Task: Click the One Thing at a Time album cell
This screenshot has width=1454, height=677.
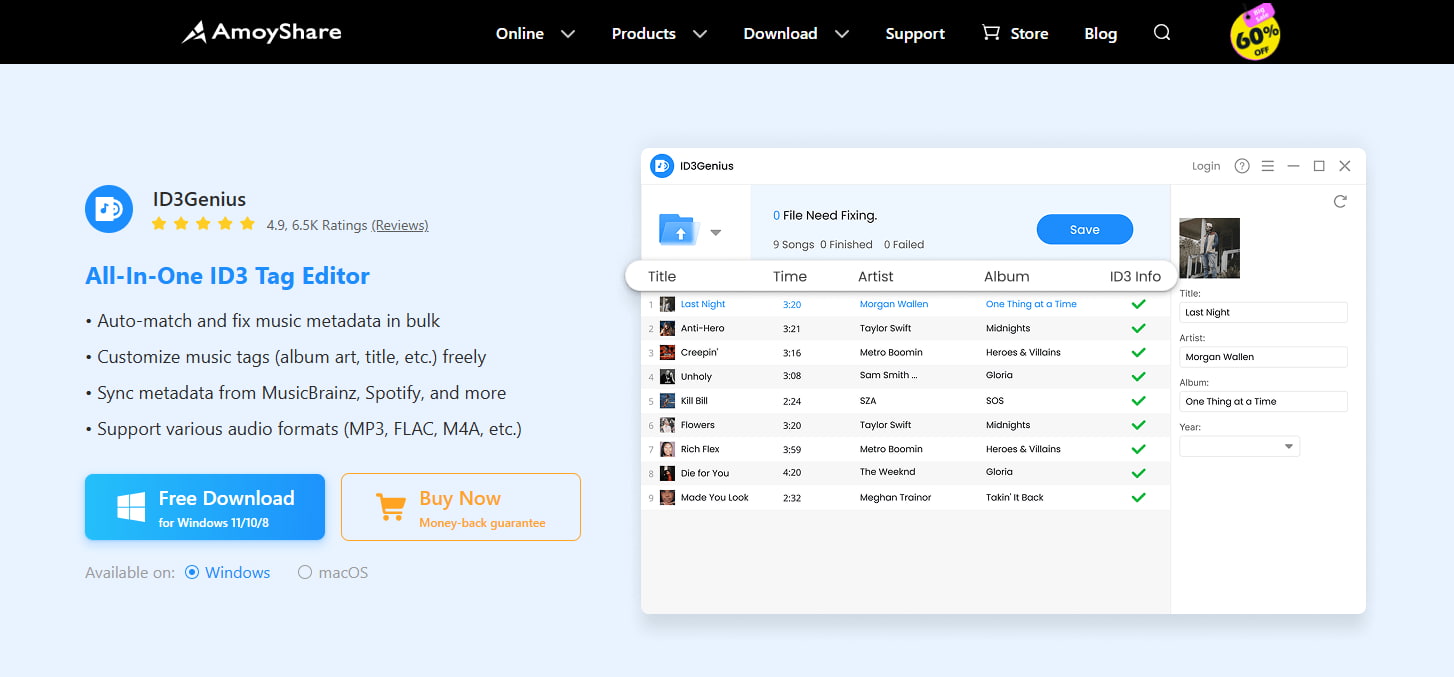Action: 1031,304
